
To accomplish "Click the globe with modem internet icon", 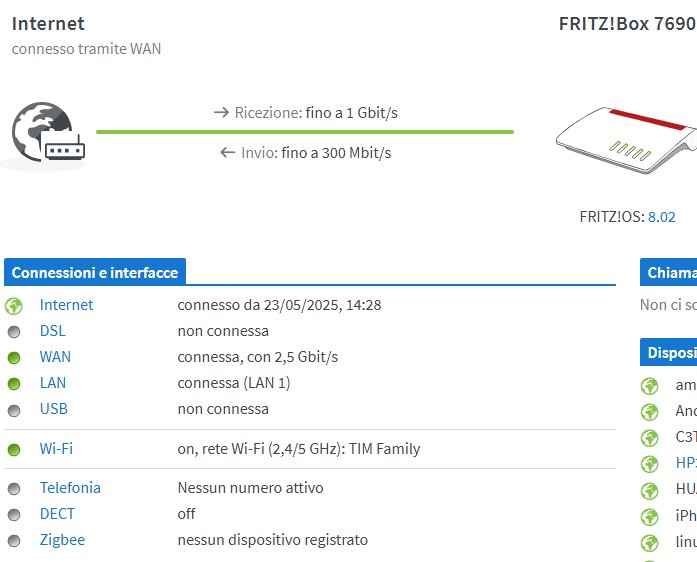I will click(x=48, y=132).
